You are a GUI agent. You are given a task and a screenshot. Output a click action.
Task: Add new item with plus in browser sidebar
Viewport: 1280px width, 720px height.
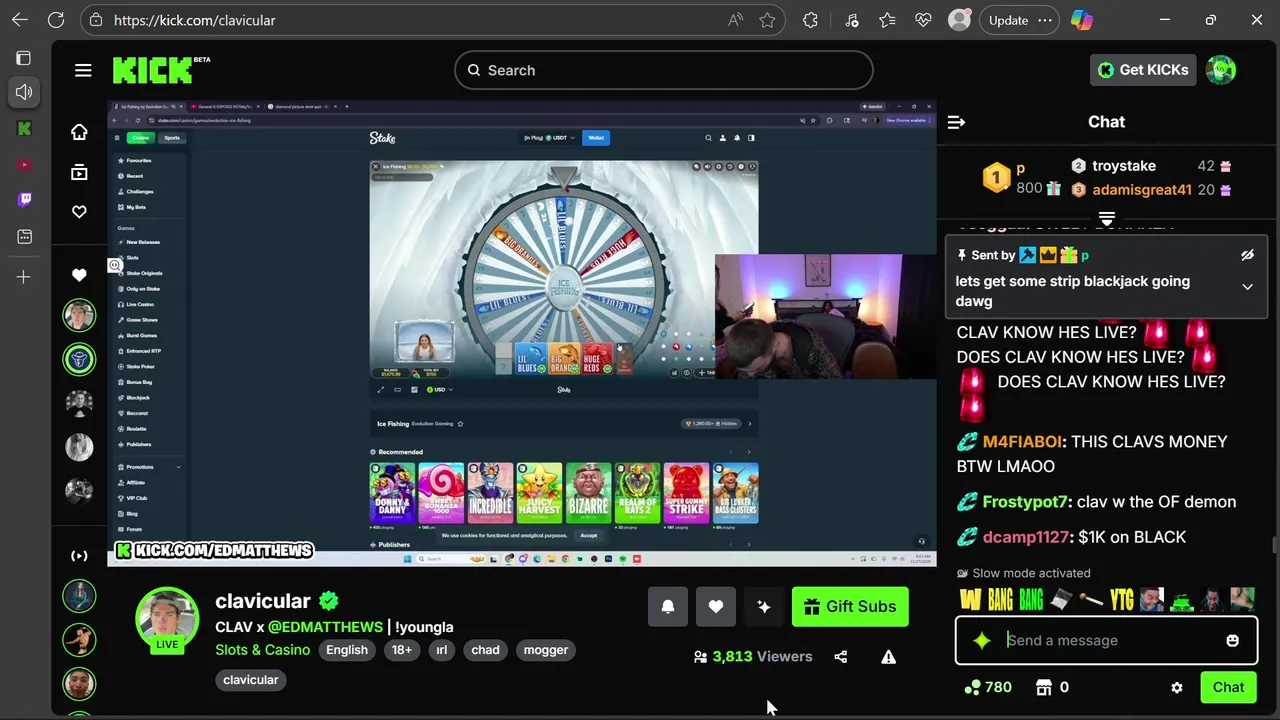(x=24, y=277)
